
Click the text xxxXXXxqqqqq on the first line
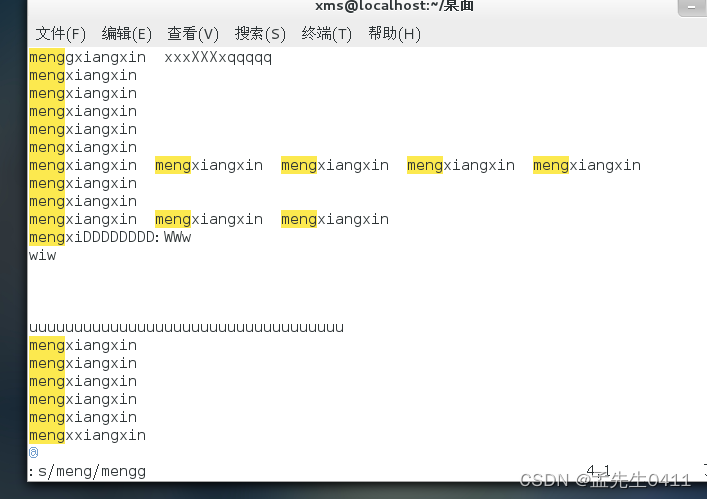pyautogui.click(x=218, y=58)
